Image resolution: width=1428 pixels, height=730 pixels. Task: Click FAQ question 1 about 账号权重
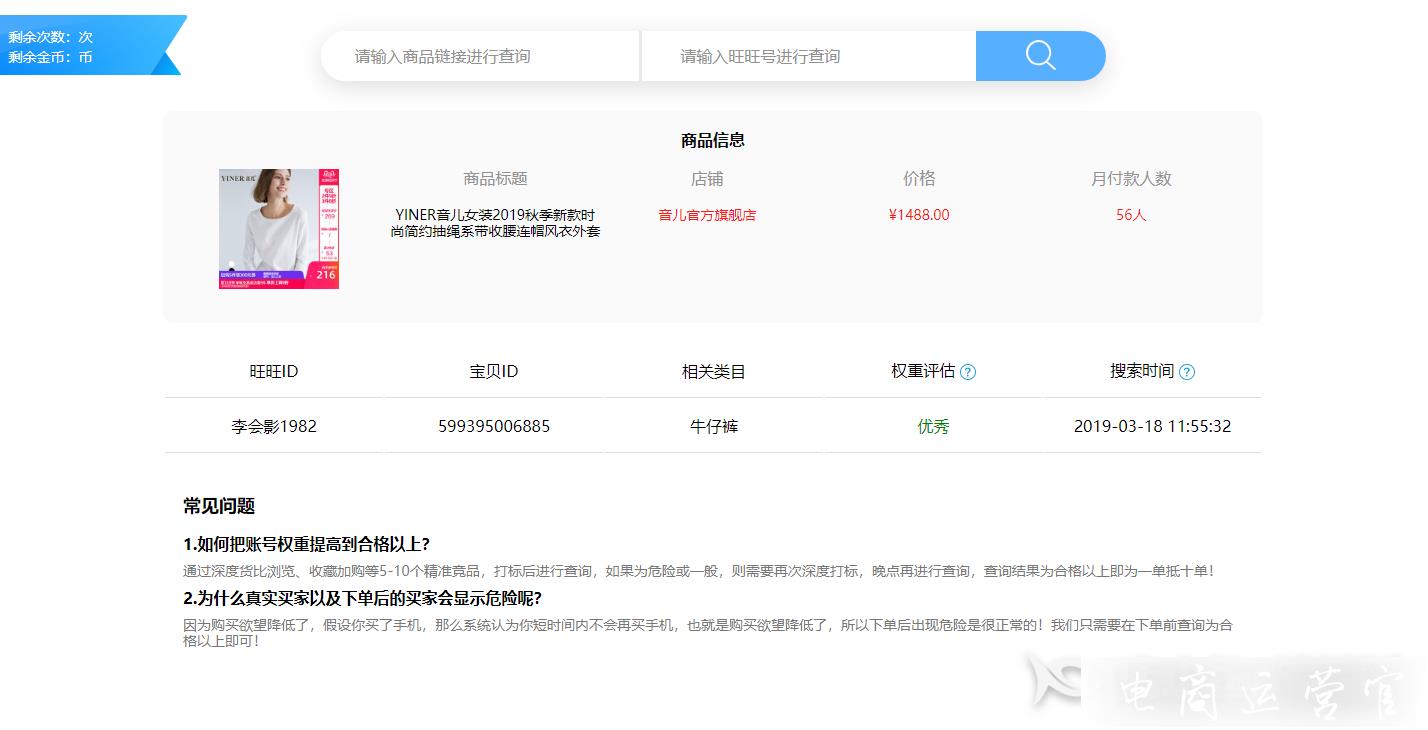pos(306,544)
